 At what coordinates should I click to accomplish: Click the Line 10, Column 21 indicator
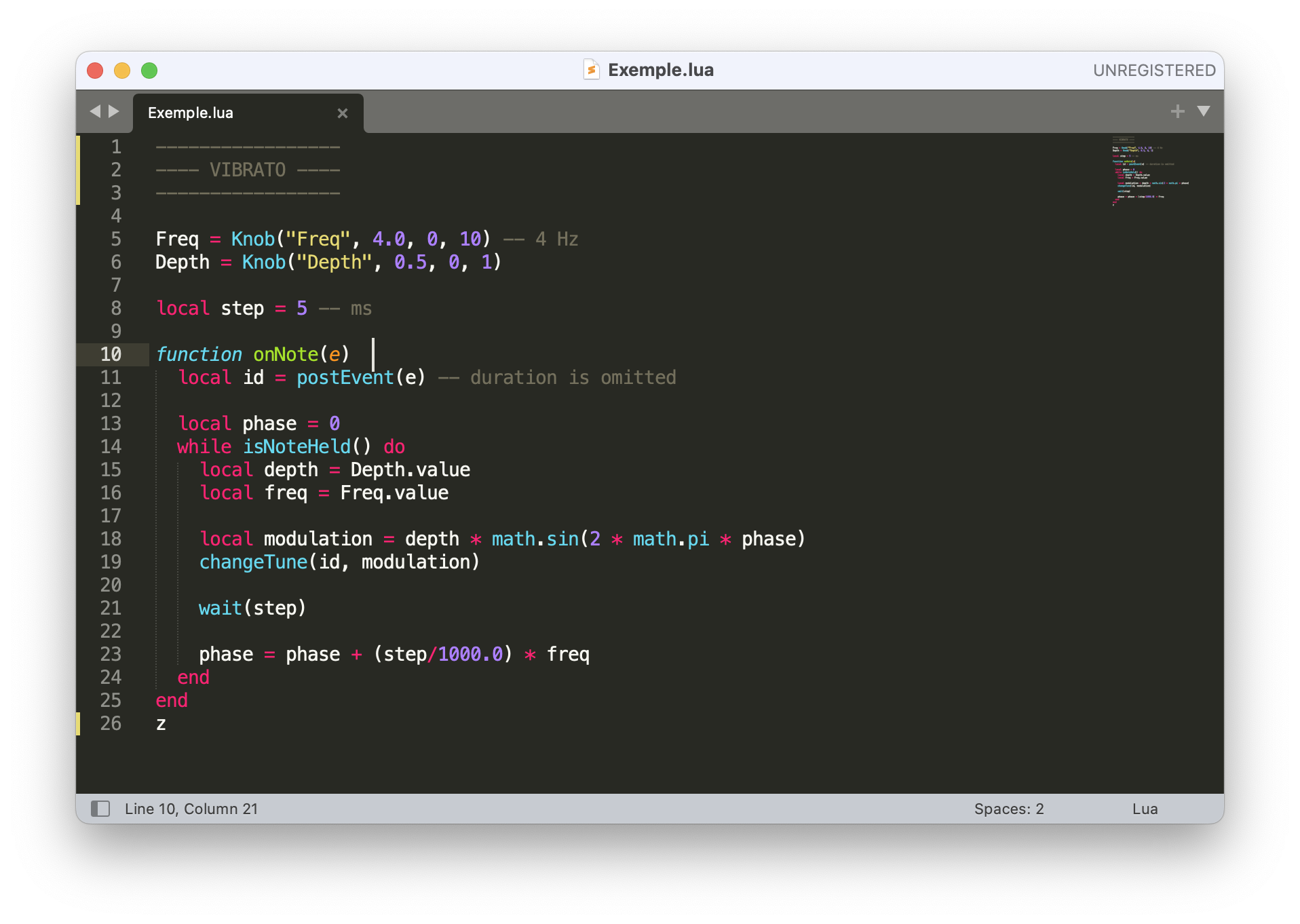(x=191, y=809)
